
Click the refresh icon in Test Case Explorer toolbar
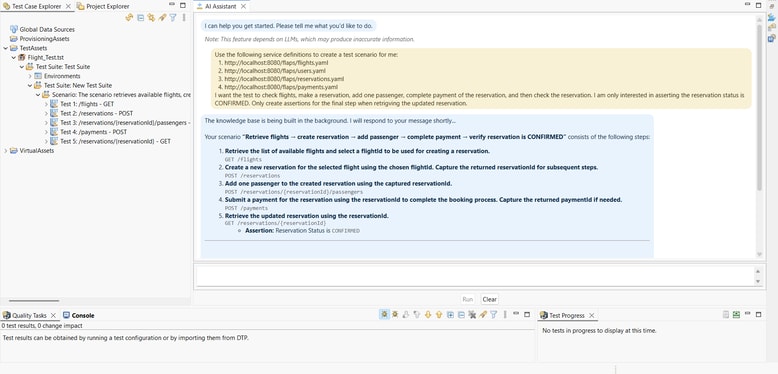click(x=129, y=18)
